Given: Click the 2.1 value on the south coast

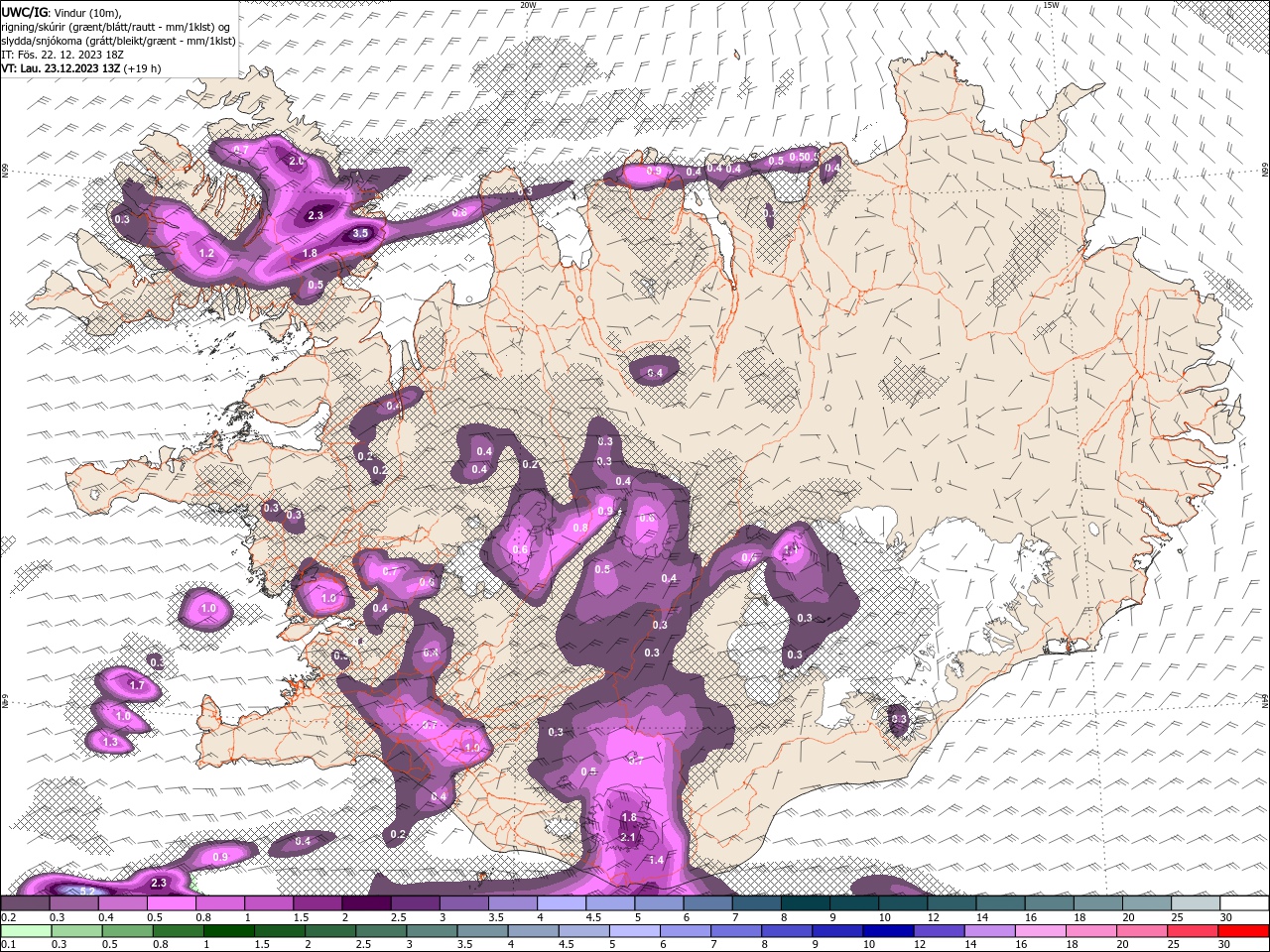Looking at the screenshot, I should (628, 838).
